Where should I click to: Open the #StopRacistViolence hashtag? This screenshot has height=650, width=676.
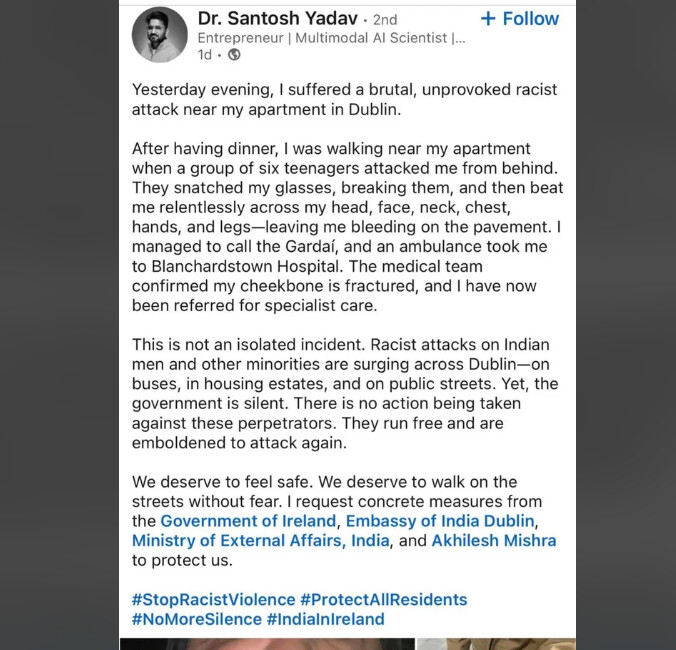[x=213, y=600]
